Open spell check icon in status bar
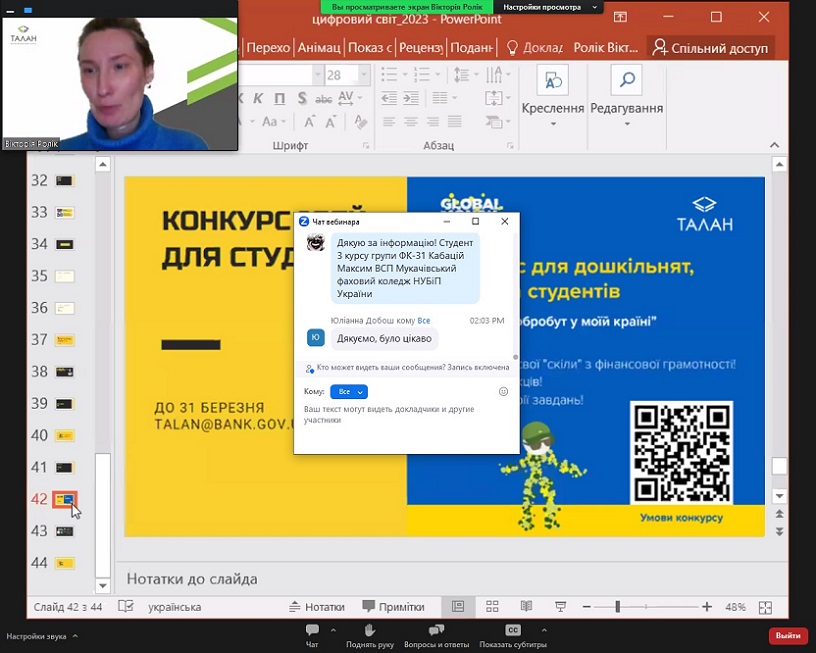This screenshot has height=653, width=816. 126,606
